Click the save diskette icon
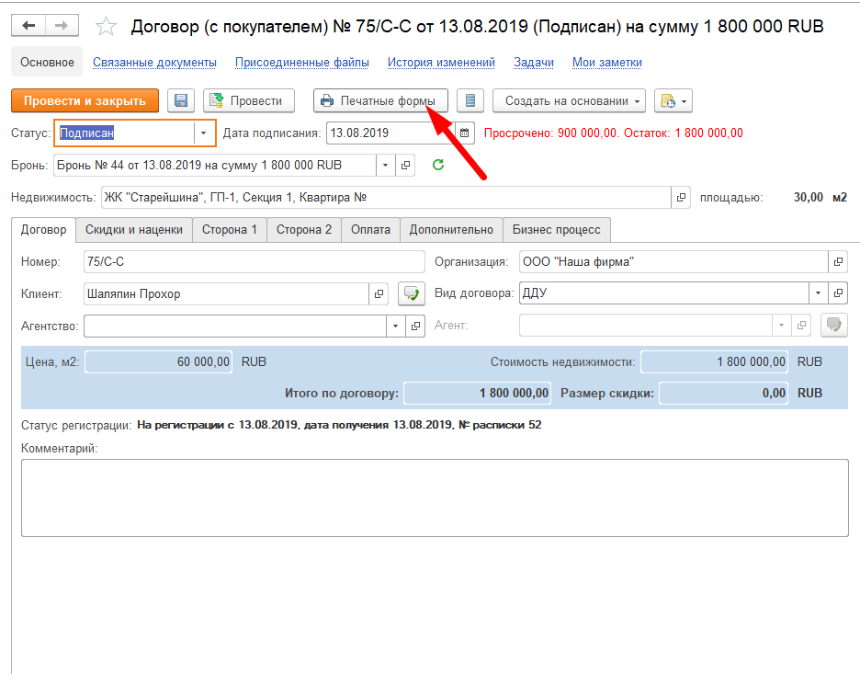Image resolution: width=865 pixels, height=681 pixels. pyautogui.click(x=181, y=101)
